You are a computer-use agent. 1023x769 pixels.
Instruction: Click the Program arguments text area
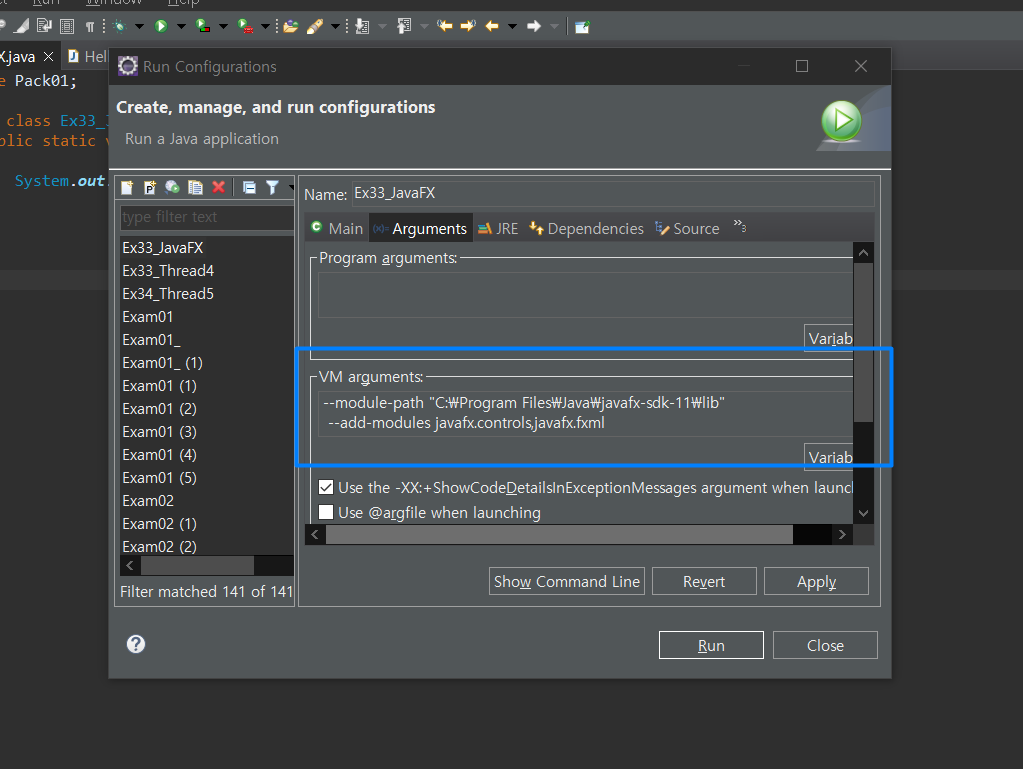(585, 295)
